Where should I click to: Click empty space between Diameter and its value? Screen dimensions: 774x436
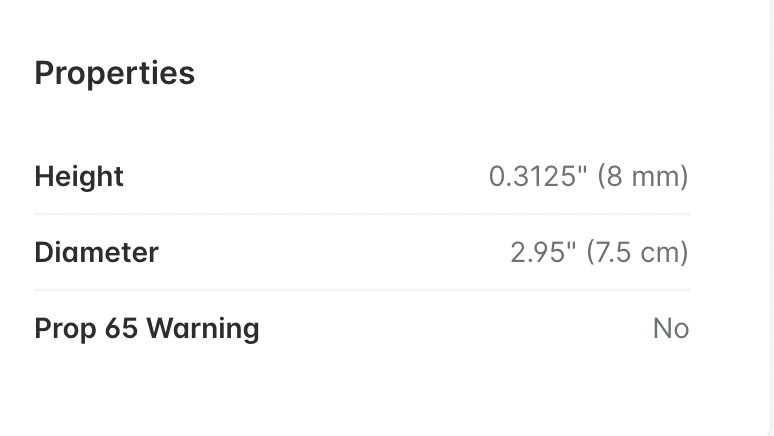(335, 252)
